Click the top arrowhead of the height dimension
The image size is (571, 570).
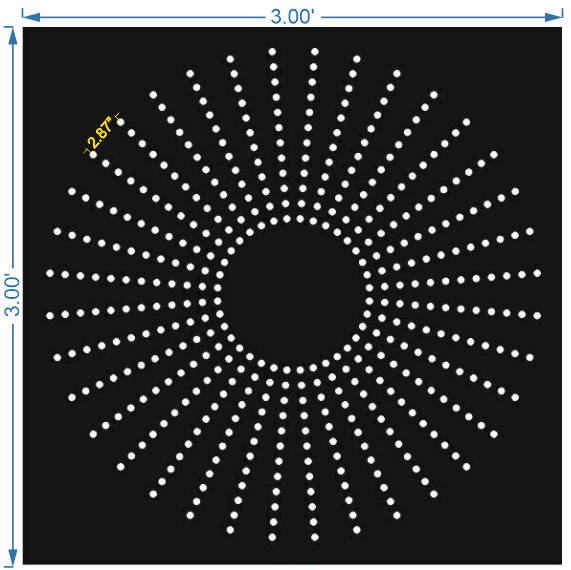coord(13,36)
